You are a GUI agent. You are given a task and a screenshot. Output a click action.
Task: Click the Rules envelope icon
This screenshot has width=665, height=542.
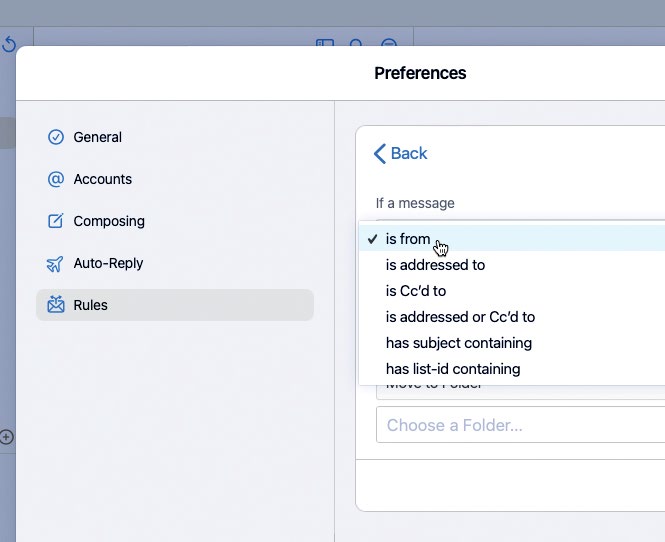click(x=56, y=305)
